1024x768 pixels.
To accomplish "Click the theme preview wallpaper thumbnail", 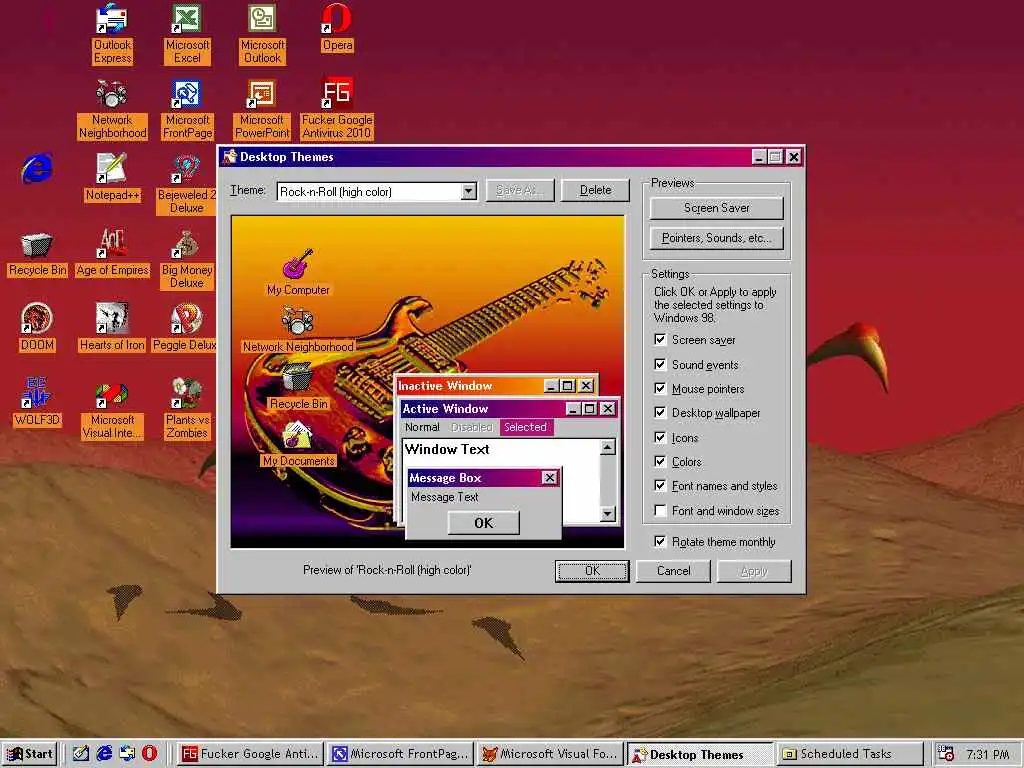I will [428, 382].
